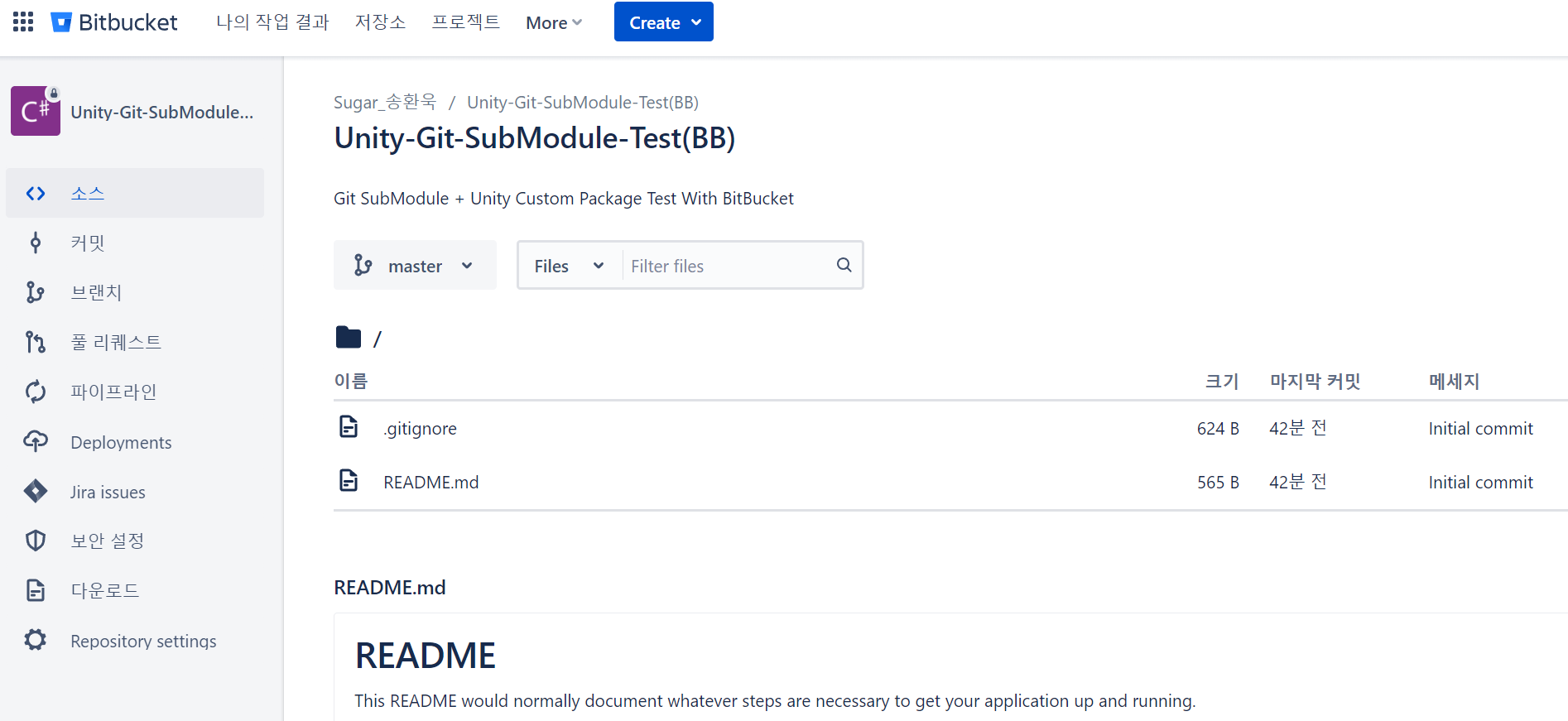The height and width of the screenshot is (721, 1568).
Task: Click the branch icon beside master
Action: (363, 265)
